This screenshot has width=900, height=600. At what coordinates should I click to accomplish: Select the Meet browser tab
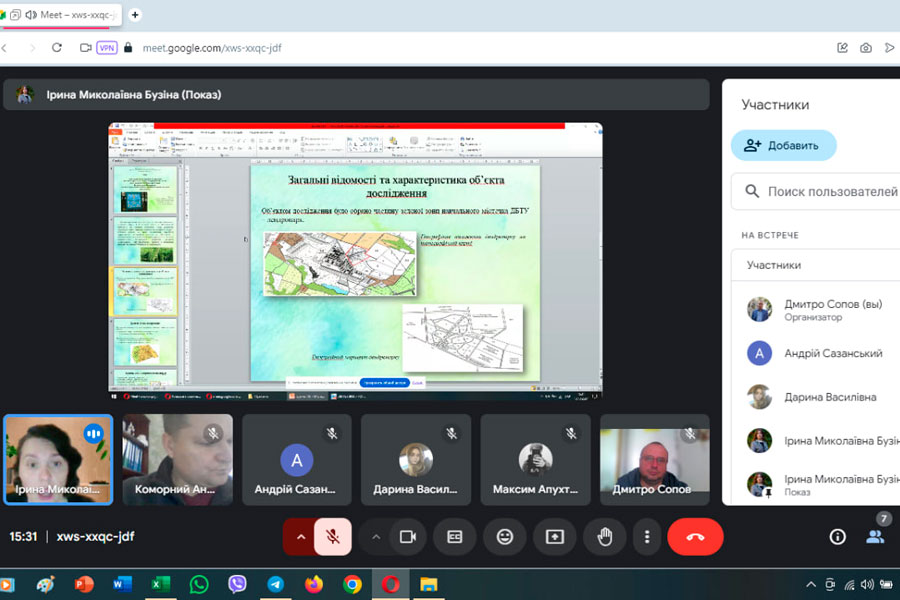pyautogui.click(x=61, y=15)
